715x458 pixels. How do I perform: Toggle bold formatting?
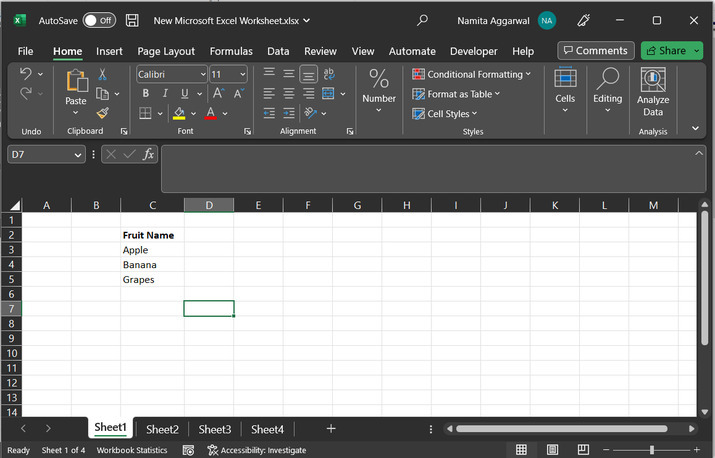click(145, 94)
